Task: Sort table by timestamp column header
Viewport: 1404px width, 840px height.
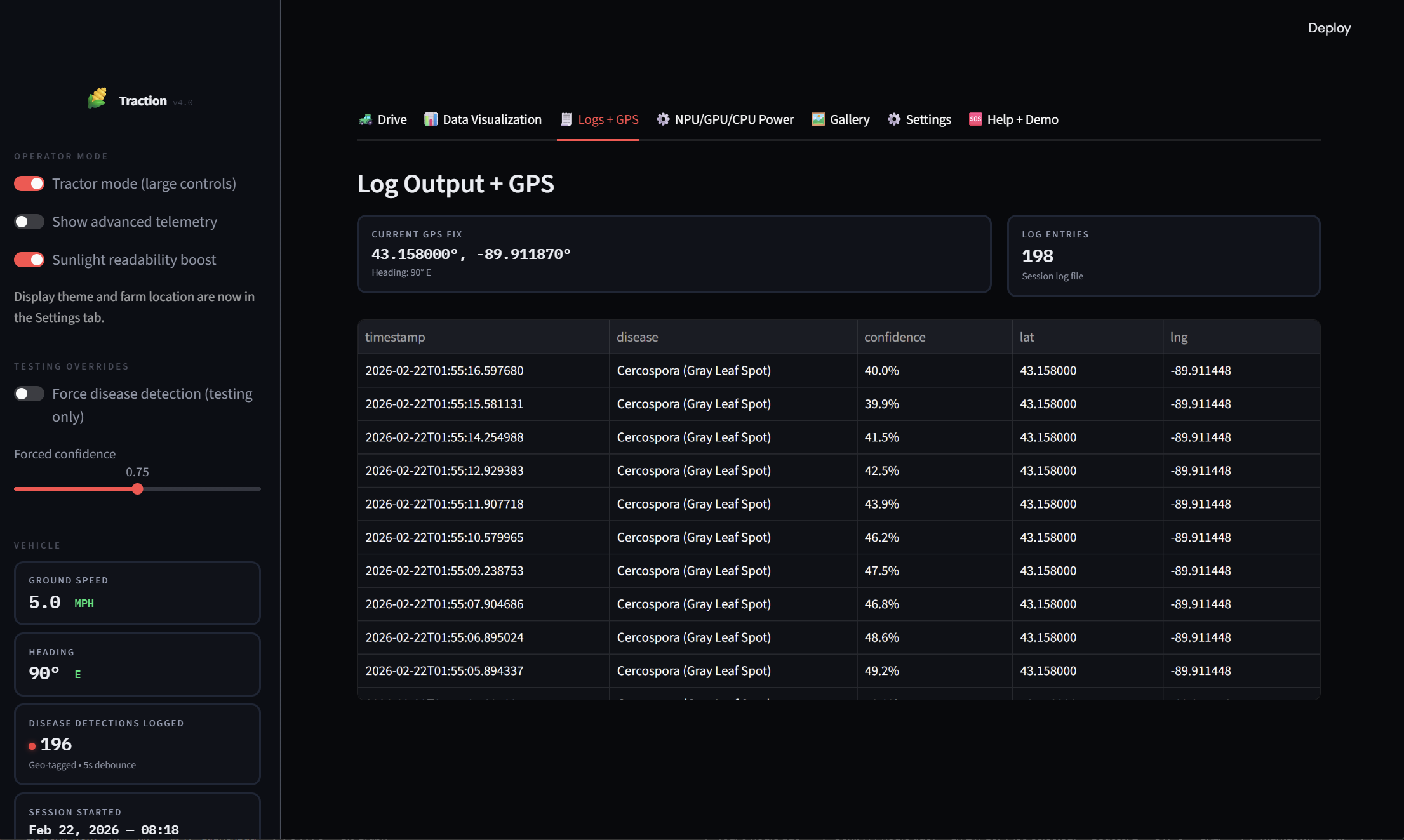Action: pos(395,337)
